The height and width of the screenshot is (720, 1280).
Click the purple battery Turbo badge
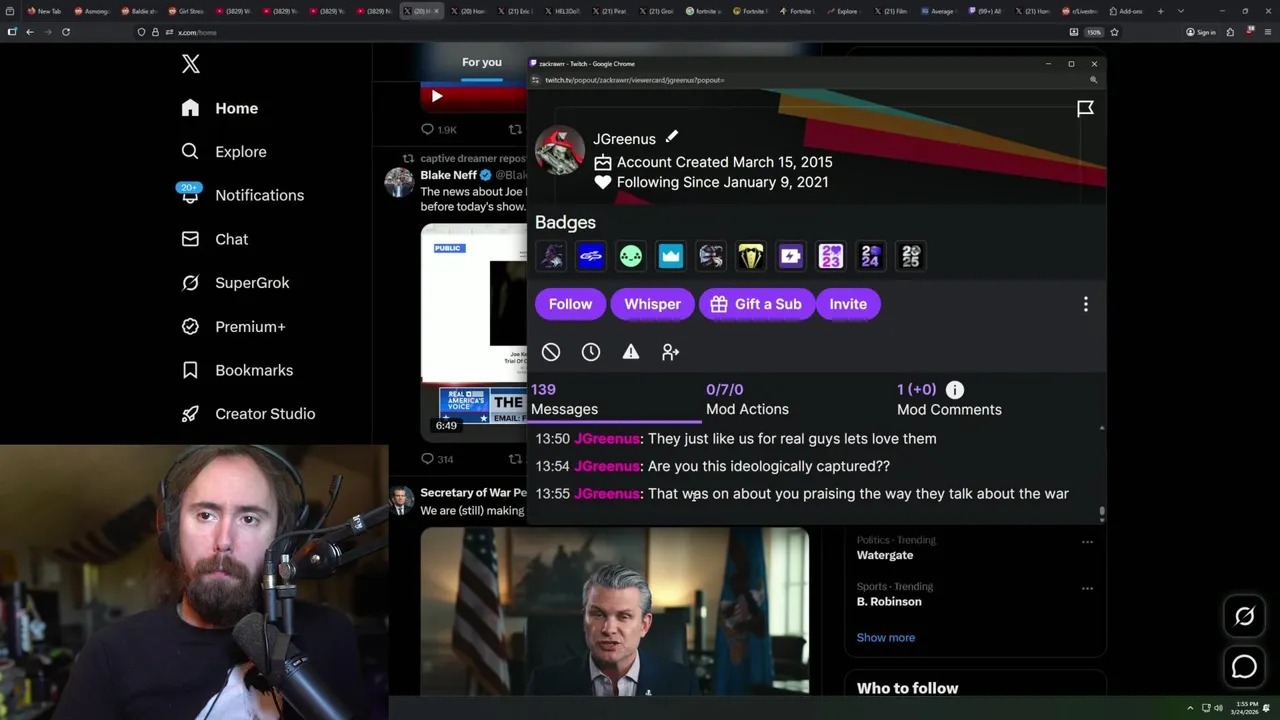point(791,256)
